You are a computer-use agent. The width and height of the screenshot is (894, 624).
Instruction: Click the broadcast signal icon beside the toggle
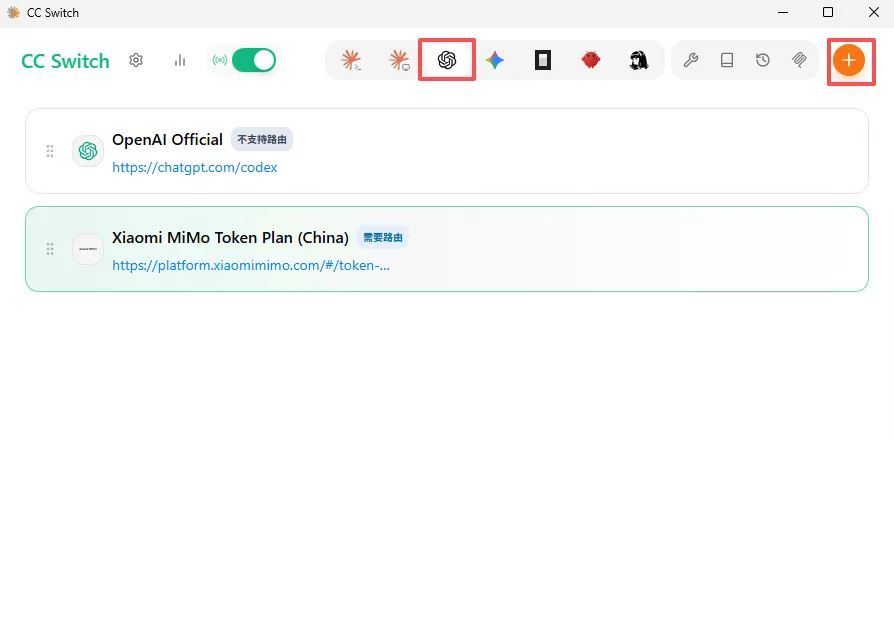(x=220, y=60)
